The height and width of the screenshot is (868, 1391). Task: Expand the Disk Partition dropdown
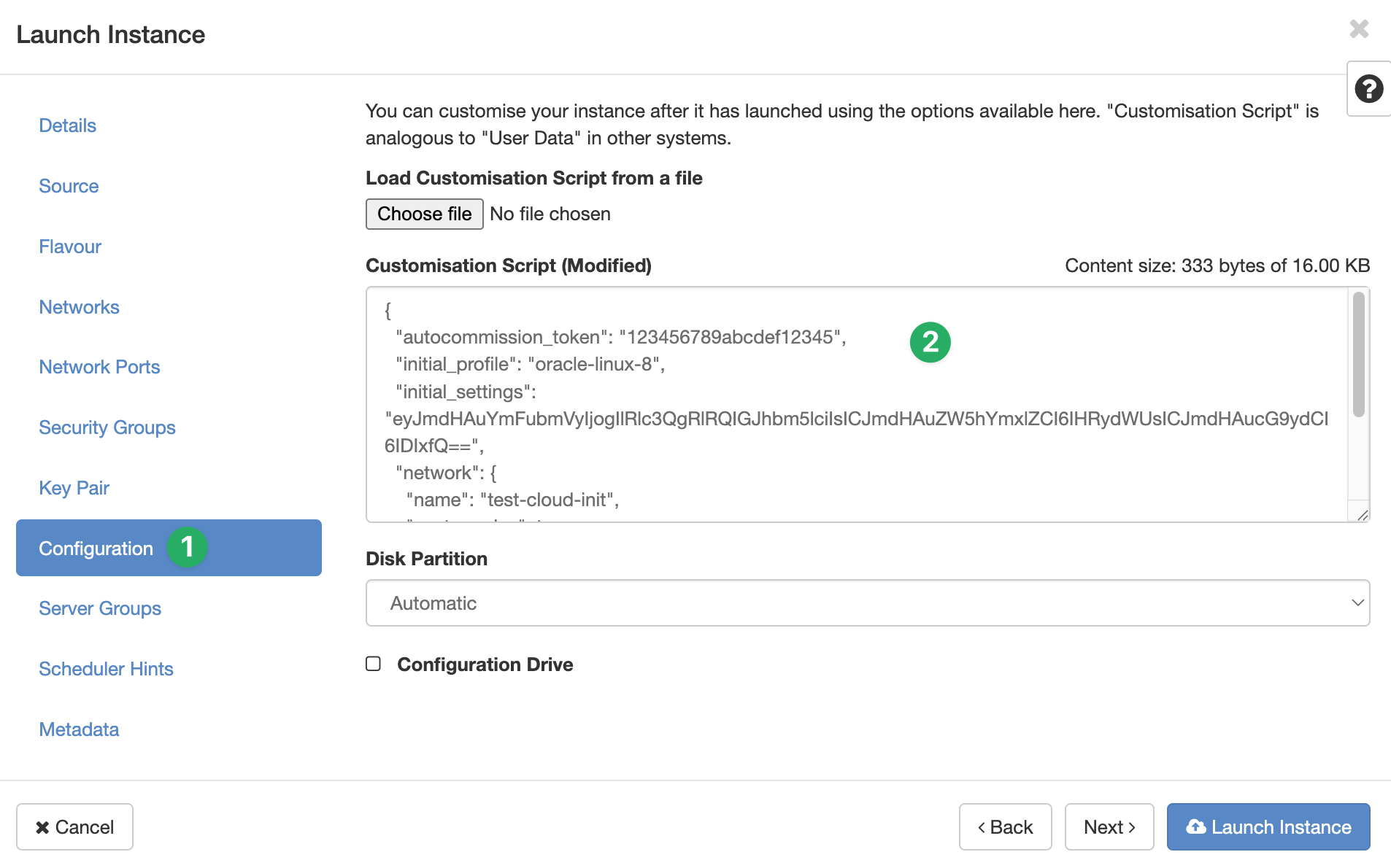(867, 603)
